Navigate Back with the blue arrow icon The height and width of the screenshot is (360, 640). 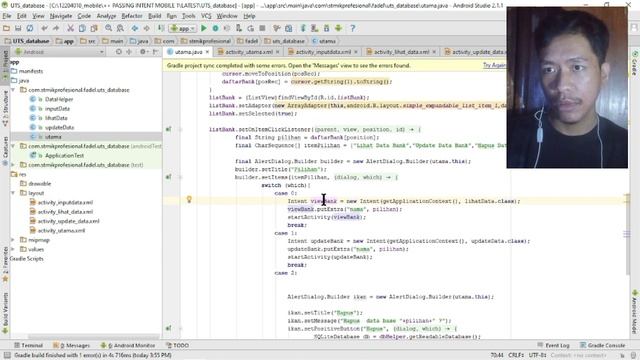[x=135, y=28]
